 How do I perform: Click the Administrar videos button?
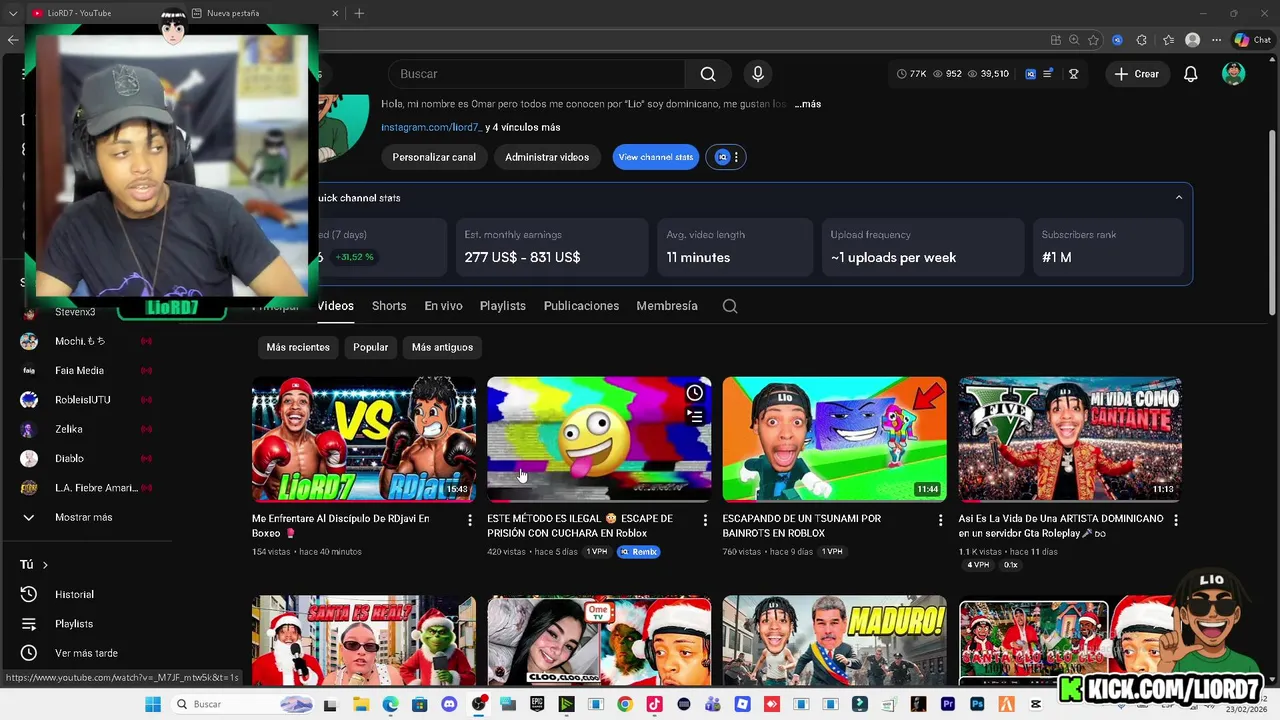pos(547,157)
